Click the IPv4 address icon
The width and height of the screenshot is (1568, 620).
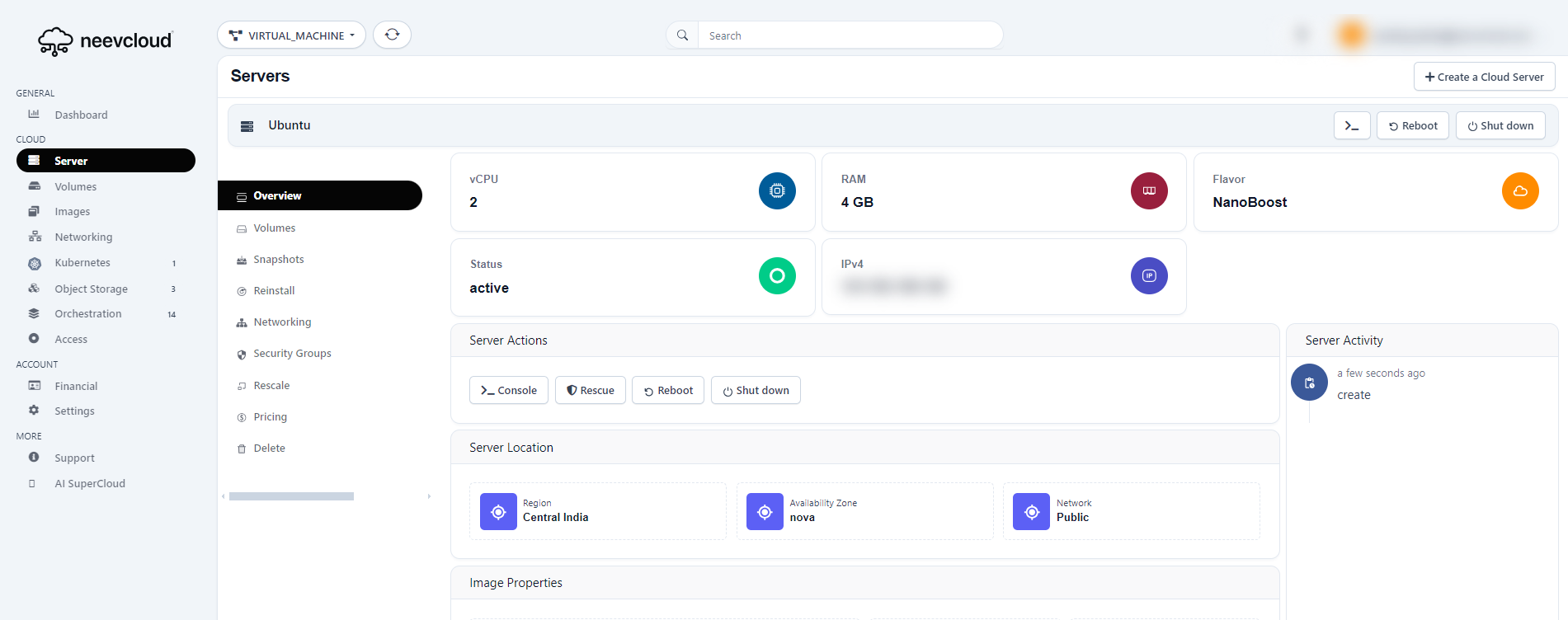coord(1148,275)
